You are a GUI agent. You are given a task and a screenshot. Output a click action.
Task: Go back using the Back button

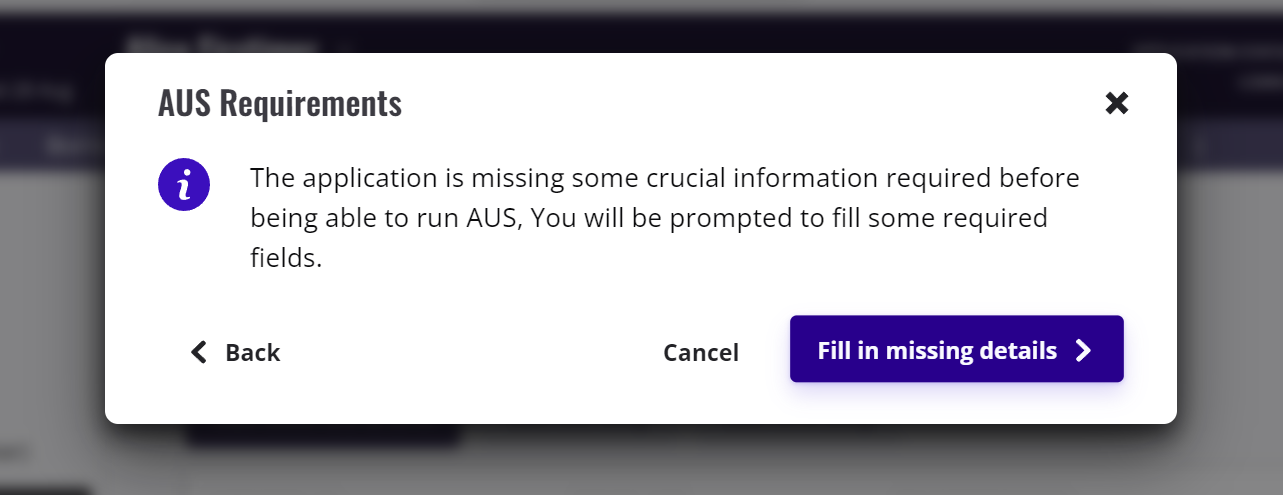(x=236, y=352)
